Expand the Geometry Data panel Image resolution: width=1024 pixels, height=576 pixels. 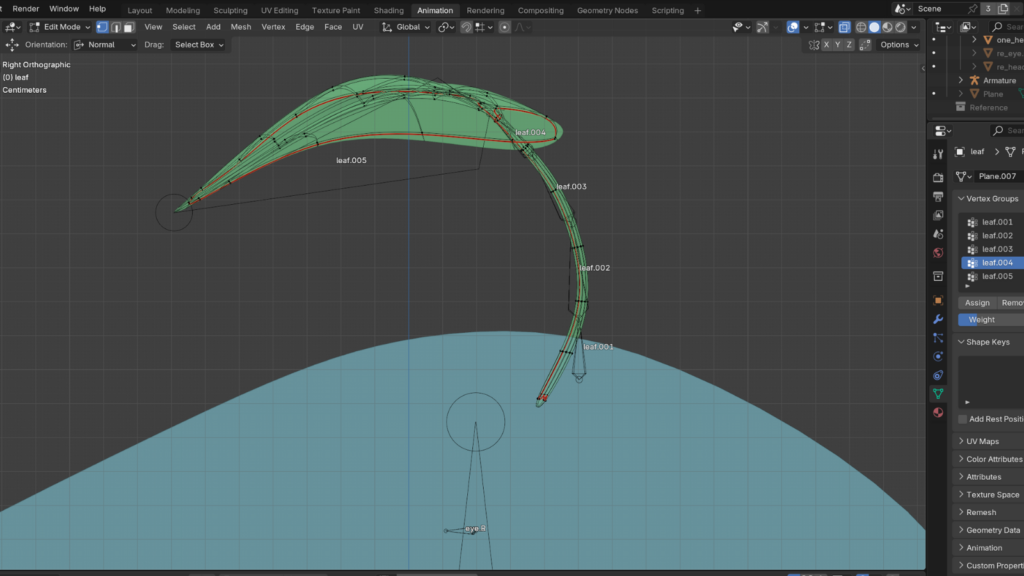[961, 530]
